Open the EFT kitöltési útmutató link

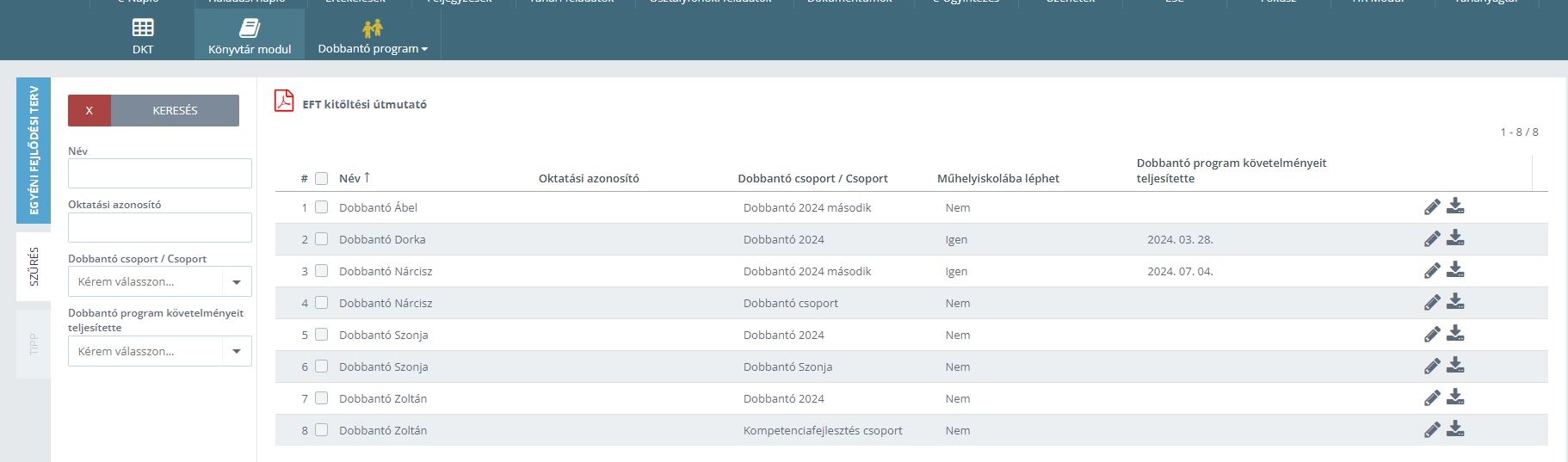pos(365,104)
